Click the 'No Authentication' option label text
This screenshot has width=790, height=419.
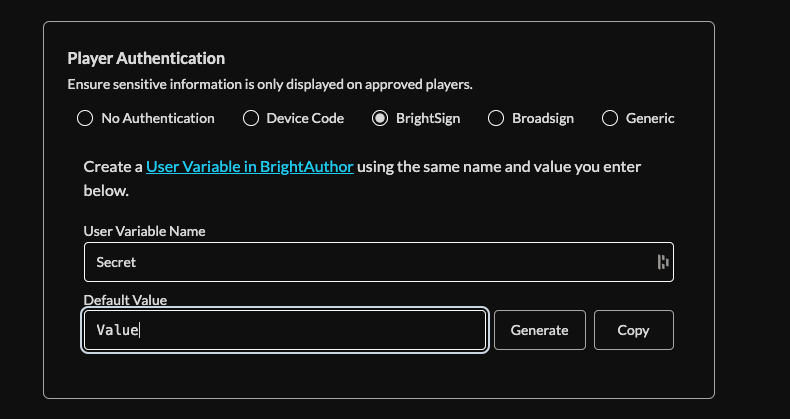click(x=158, y=118)
